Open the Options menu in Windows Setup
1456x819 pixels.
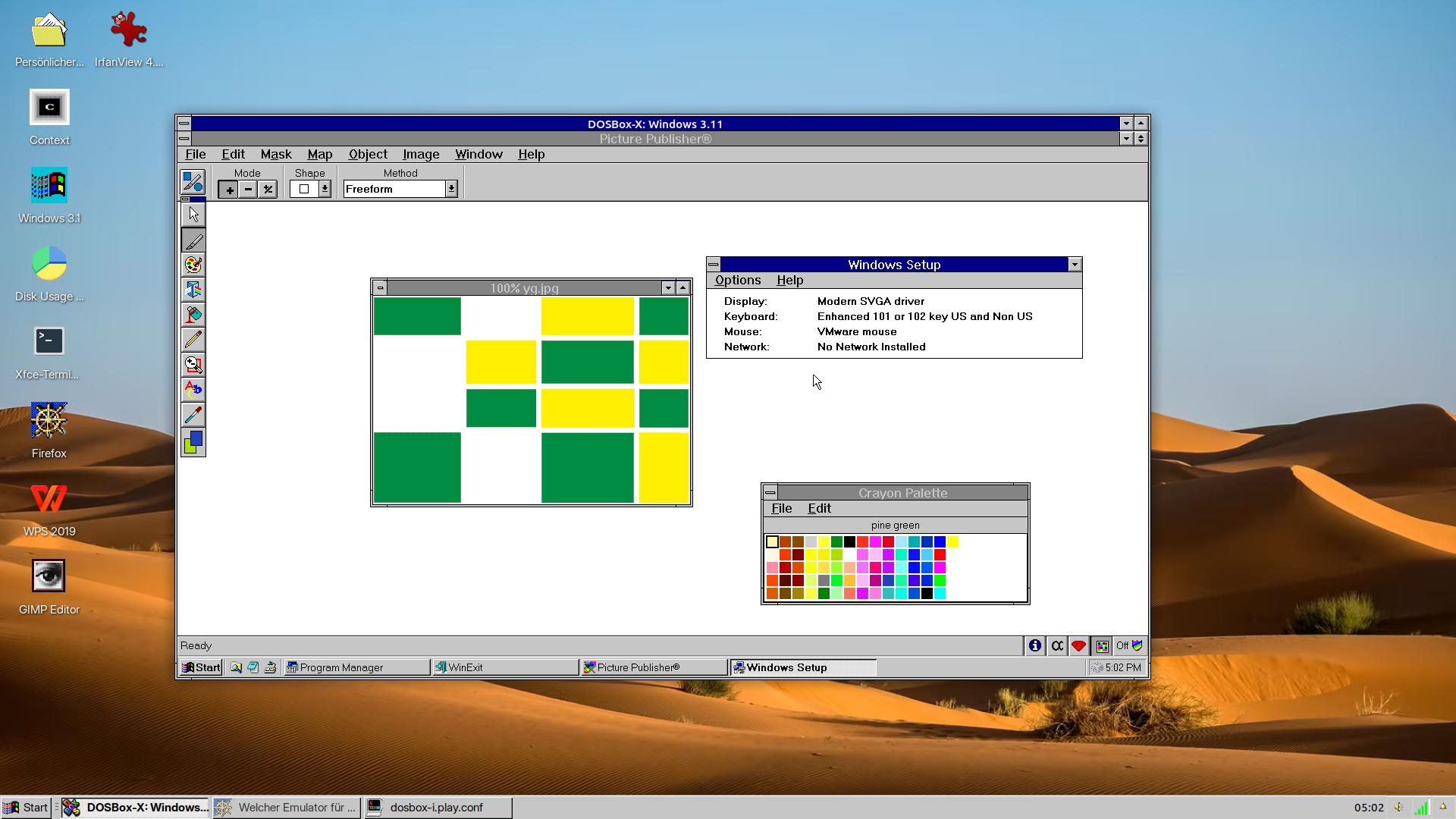(738, 281)
